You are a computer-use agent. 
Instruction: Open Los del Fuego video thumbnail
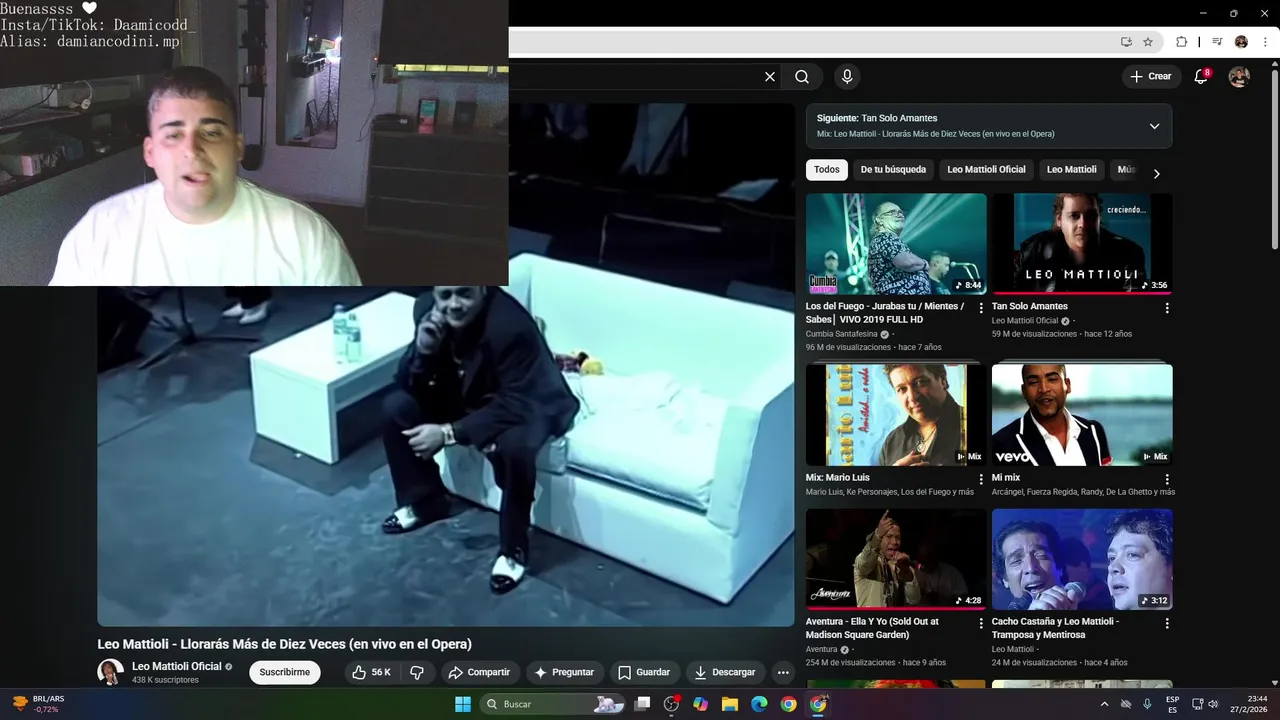tap(896, 244)
